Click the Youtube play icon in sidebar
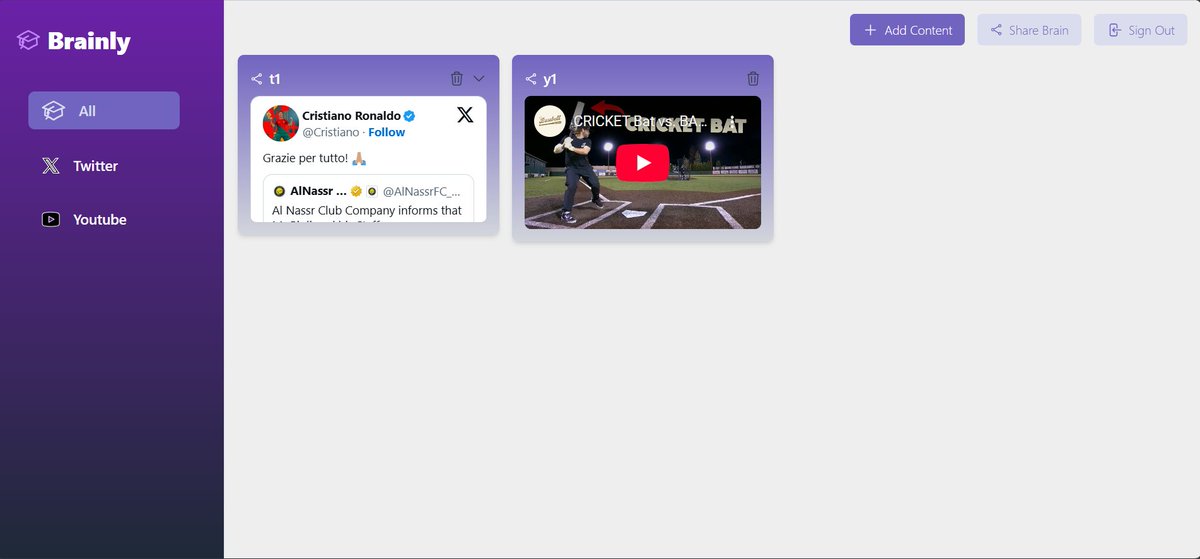Viewport: 1200px width, 559px height. [x=51, y=220]
